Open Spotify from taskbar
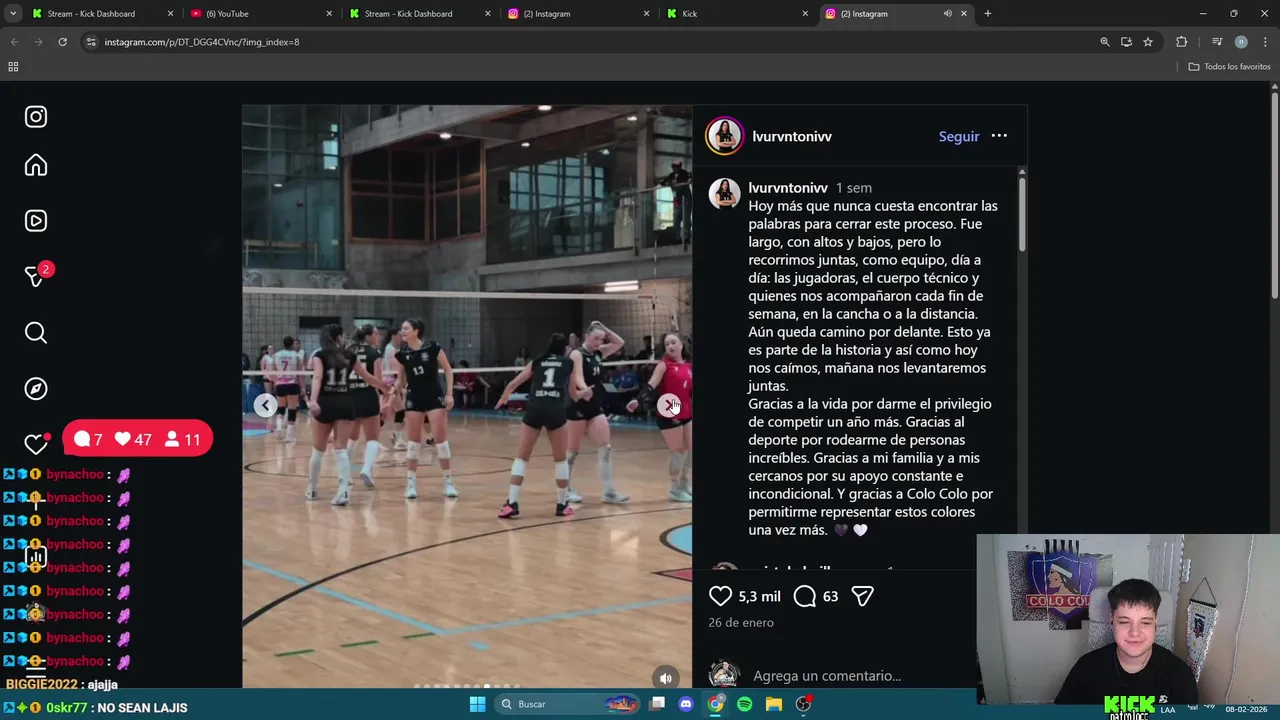1280x720 pixels. click(x=744, y=704)
